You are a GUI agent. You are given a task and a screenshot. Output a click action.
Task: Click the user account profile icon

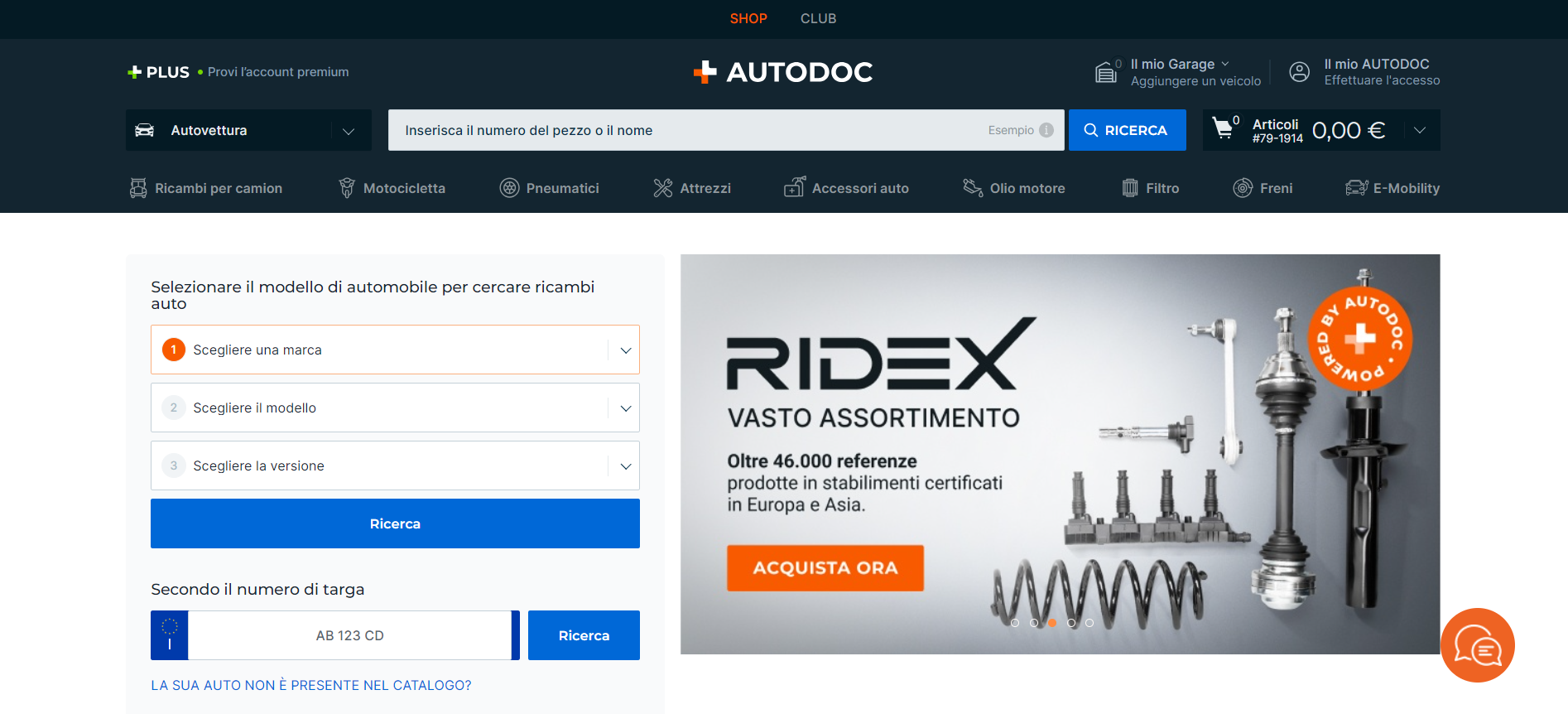pos(1300,72)
